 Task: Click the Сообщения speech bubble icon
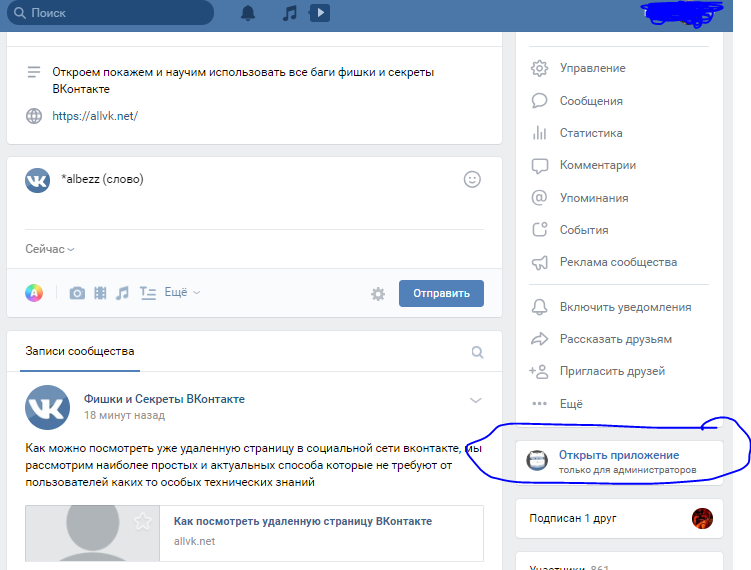click(x=539, y=101)
